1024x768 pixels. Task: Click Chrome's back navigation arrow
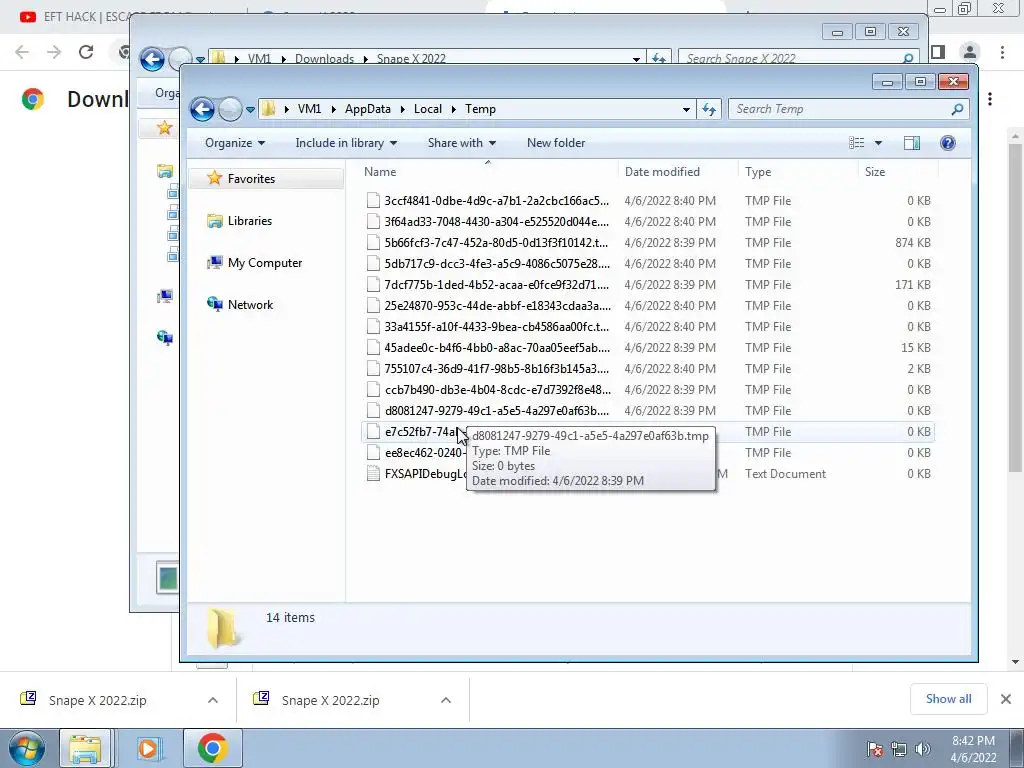coord(22,52)
